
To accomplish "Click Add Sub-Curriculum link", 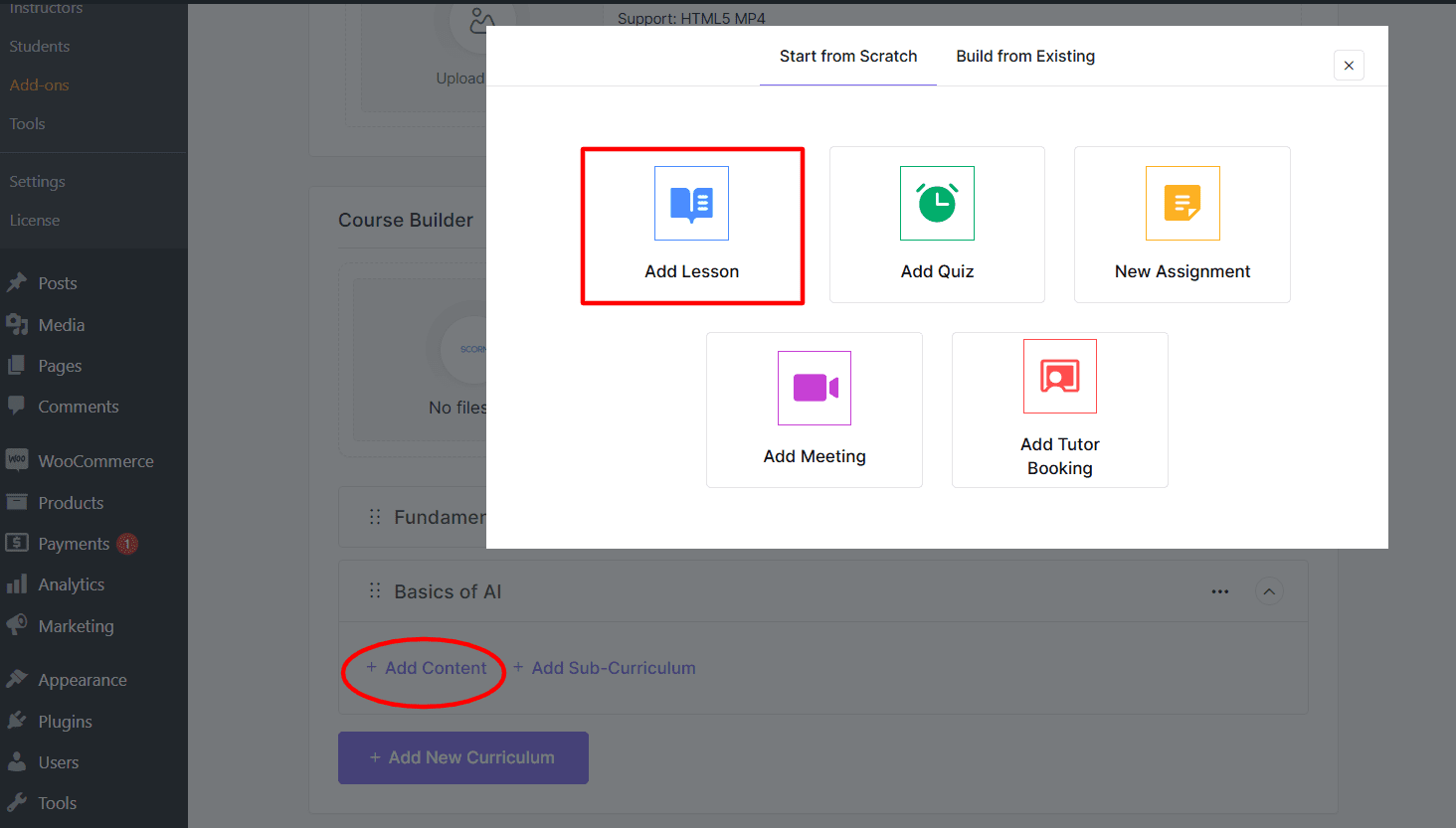I will point(605,668).
